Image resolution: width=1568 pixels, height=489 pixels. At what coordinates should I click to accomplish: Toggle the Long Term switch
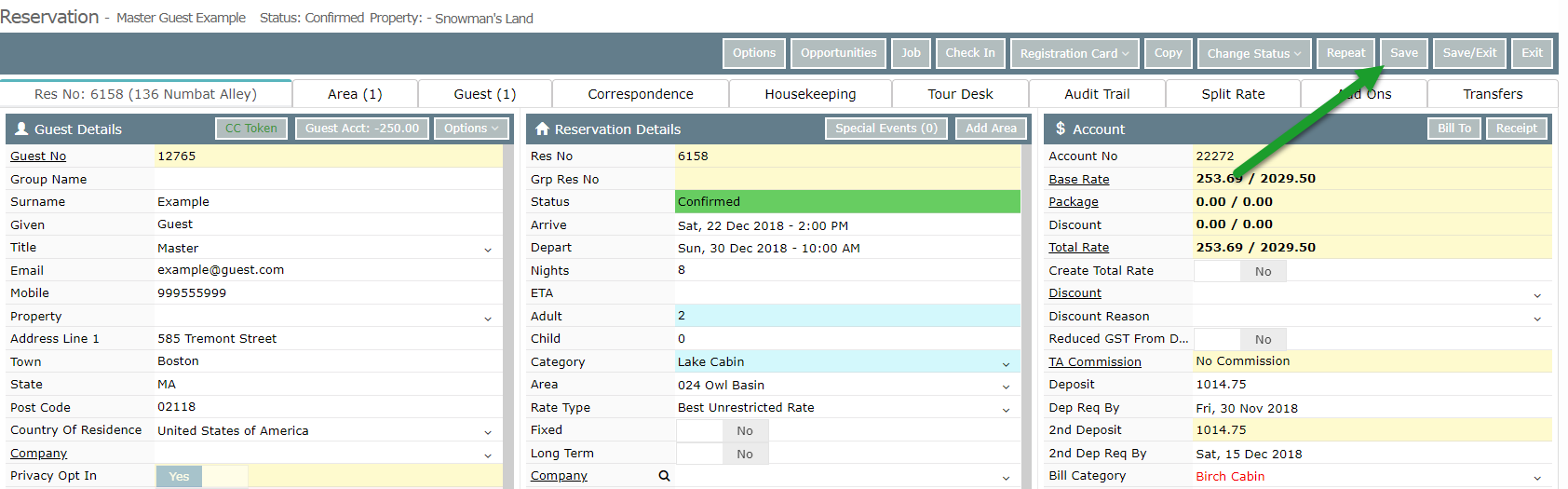point(723,454)
